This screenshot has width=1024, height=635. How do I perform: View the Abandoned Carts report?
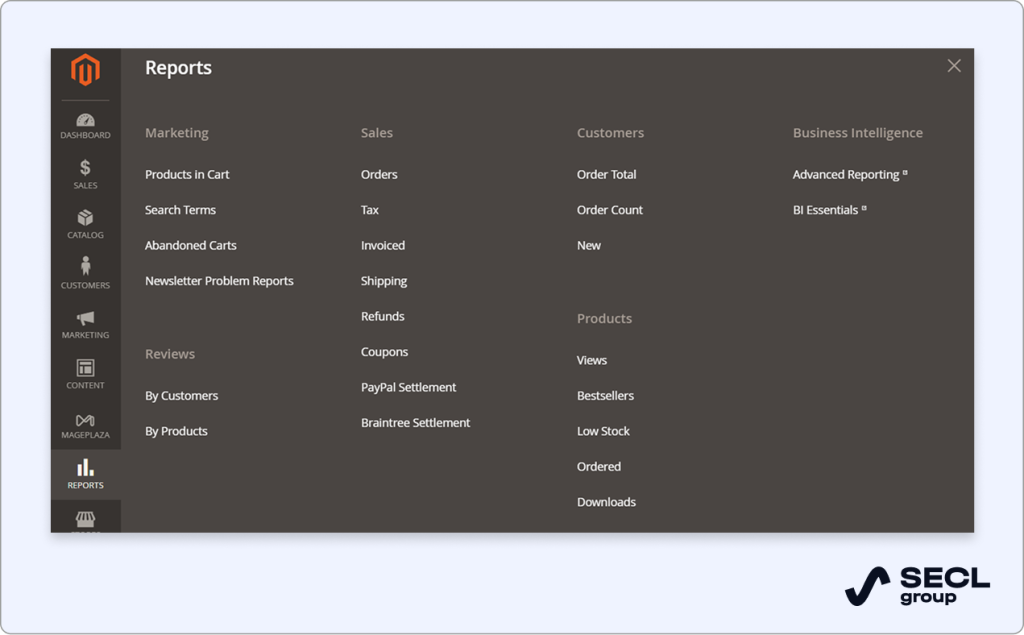(x=190, y=246)
